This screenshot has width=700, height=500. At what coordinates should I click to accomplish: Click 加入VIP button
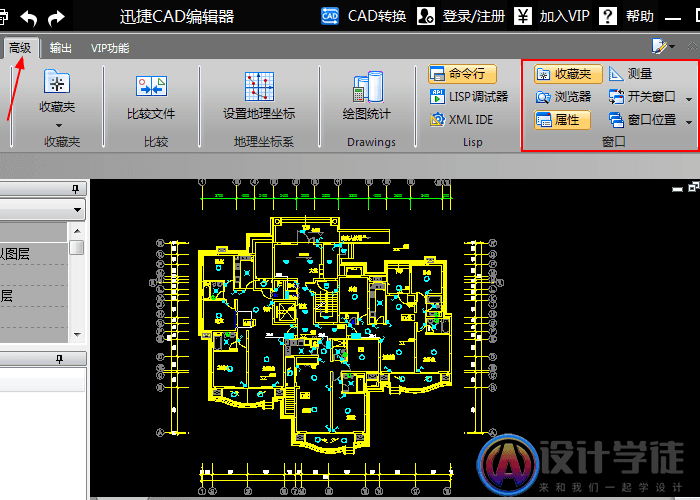click(x=564, y=17)
